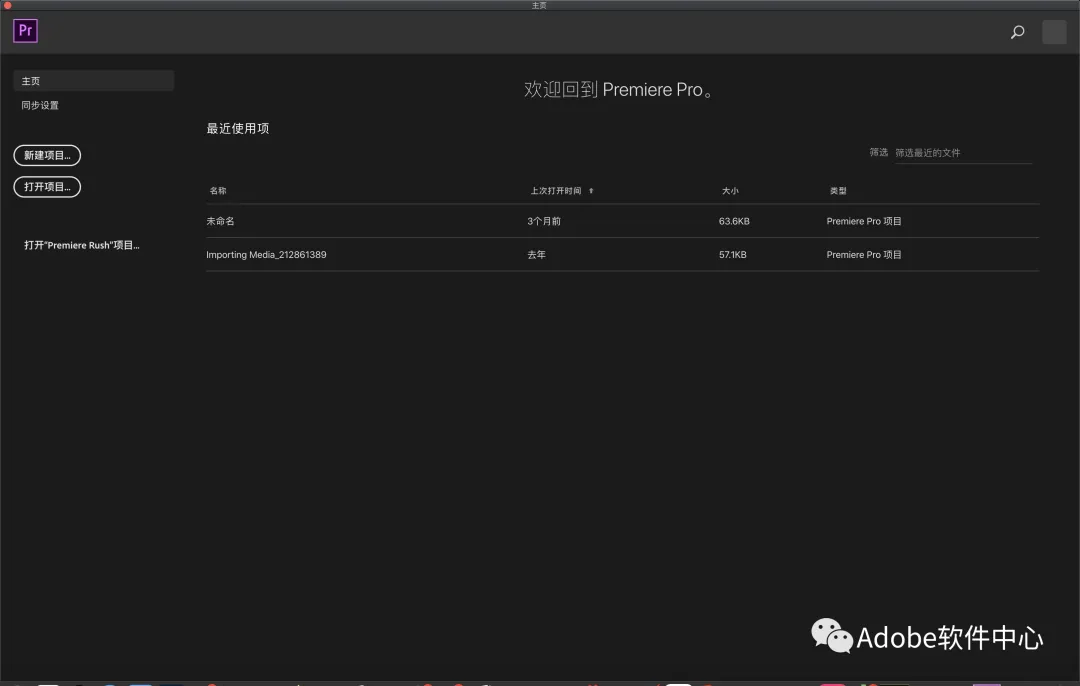Open the recent project 未命名
Viewport: 1080px width, 686px height.
[220, 221]
